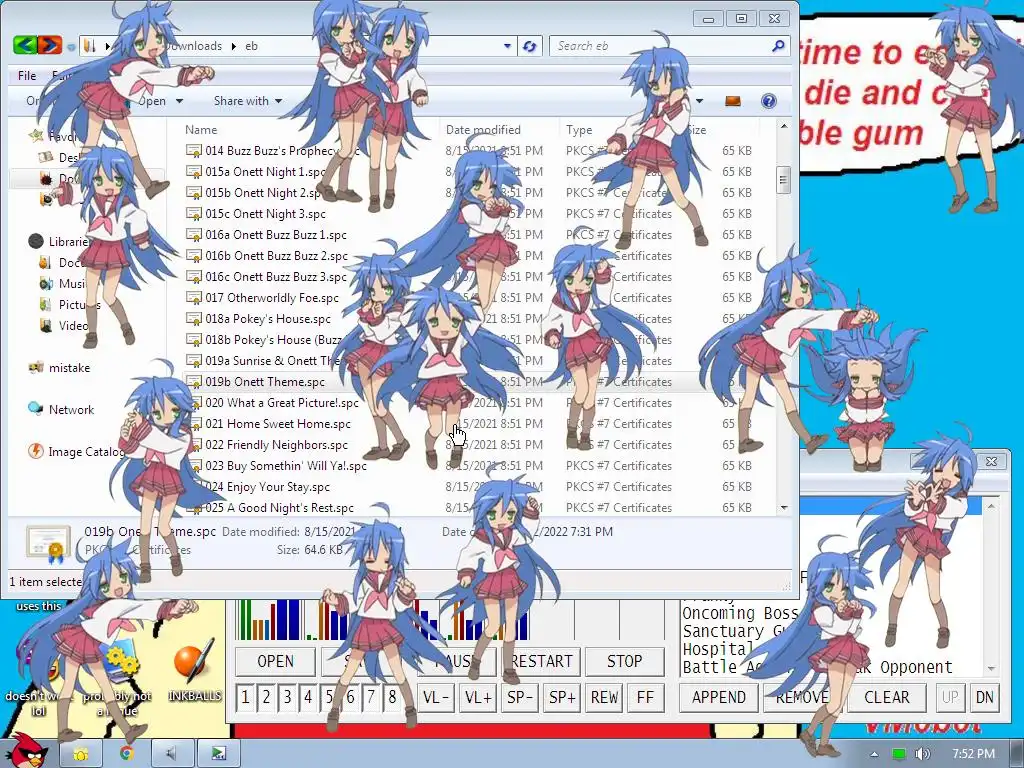The height and width of the screenshot is (768, 1024).
Task: Click the file list scroll down arrow
Action: [x=784, y=507]
